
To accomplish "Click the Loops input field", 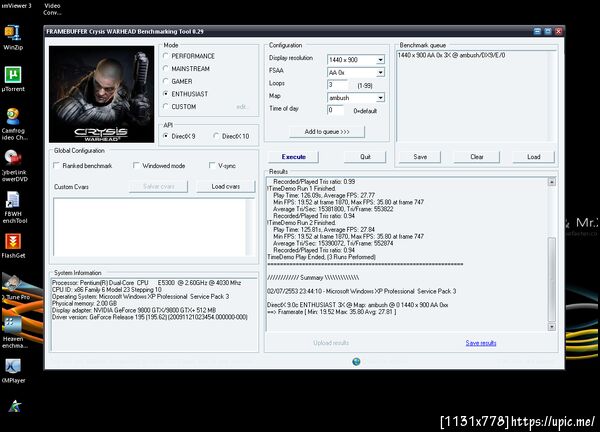I will tap(338, 85).
